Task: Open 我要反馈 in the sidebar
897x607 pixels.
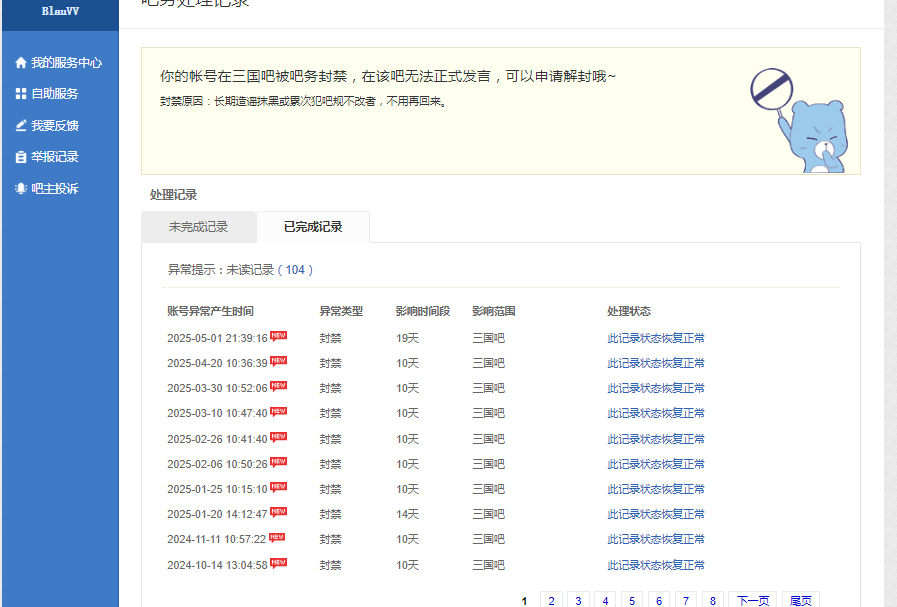Action: 54,126
